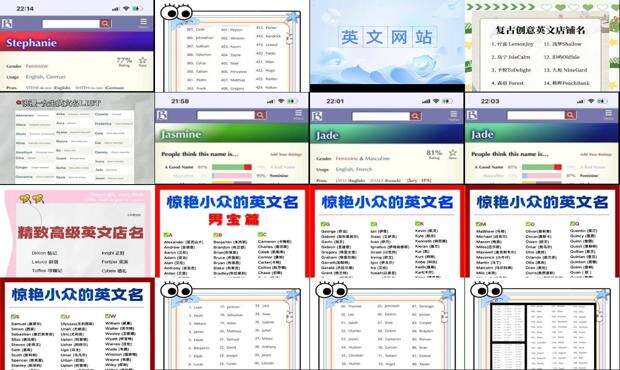Click the search field in the 22:03 Jade screenshot
The width and height of the screenshot is (620, 370).
(536, 115)
